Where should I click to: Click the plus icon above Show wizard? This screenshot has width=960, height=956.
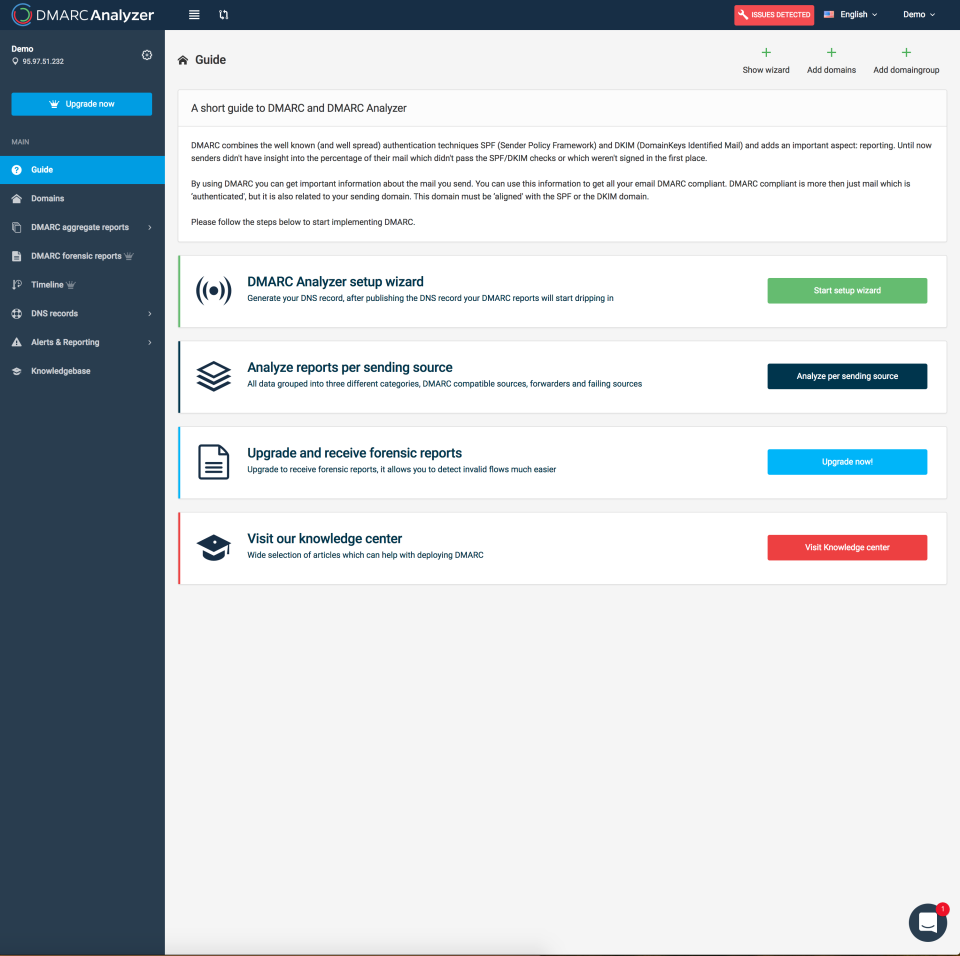pyautogui.click(x=766, y=53)
